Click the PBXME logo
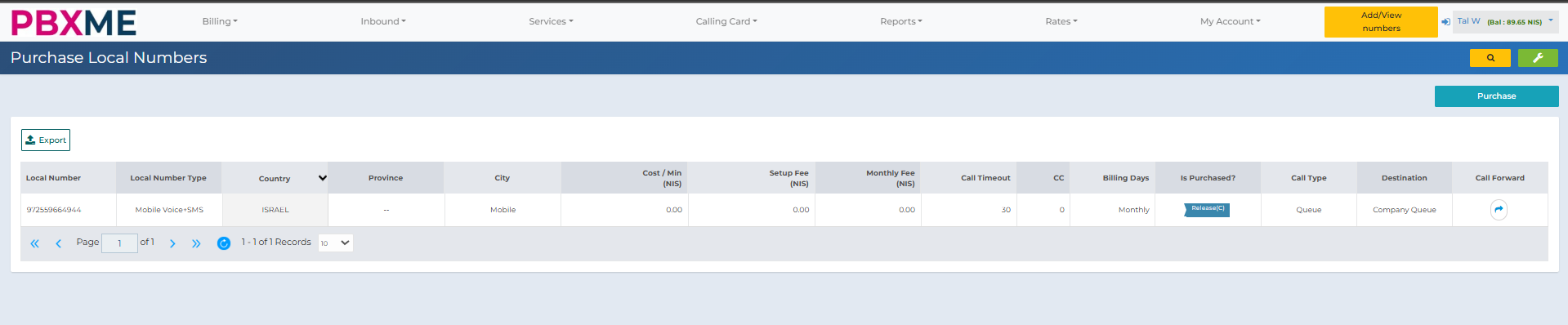 click(x=74, y=22)
